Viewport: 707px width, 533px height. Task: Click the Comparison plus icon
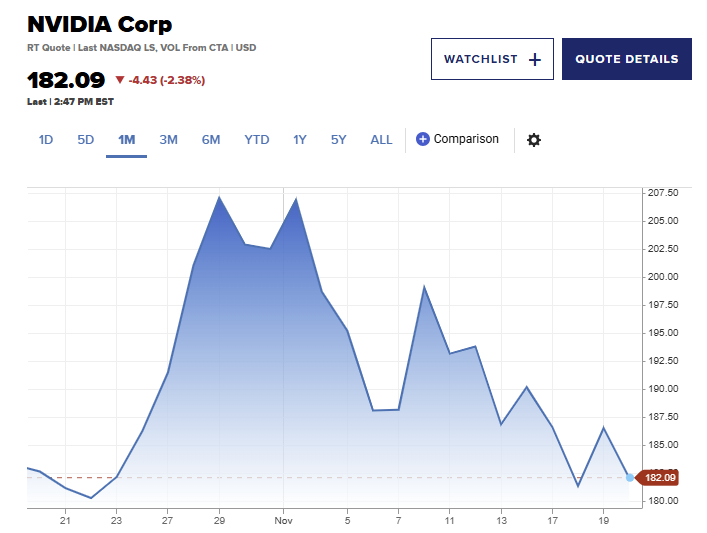[x=422, y=139]
